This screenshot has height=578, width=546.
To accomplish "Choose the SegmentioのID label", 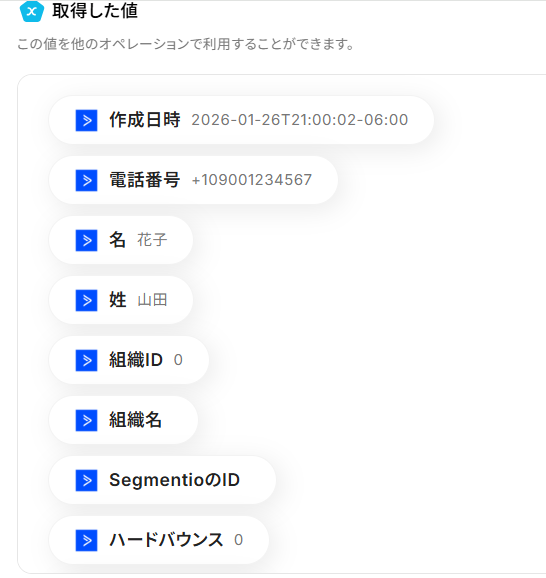I will pyautogui.click(x=174, y=480).
